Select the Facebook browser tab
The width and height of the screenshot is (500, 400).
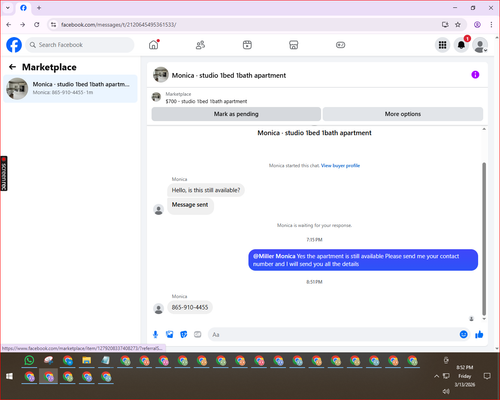(23, 8)
